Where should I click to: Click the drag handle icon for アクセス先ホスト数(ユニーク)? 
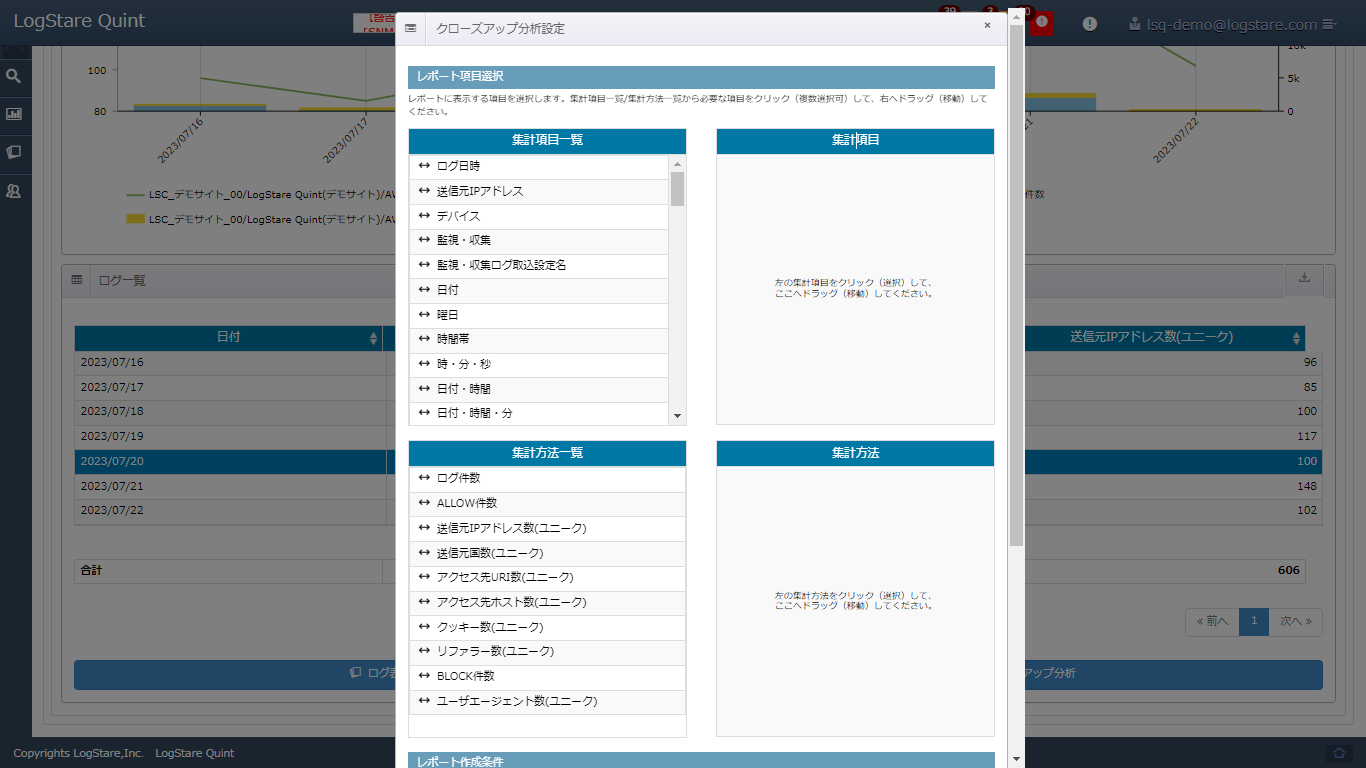[x=424, y=602]
